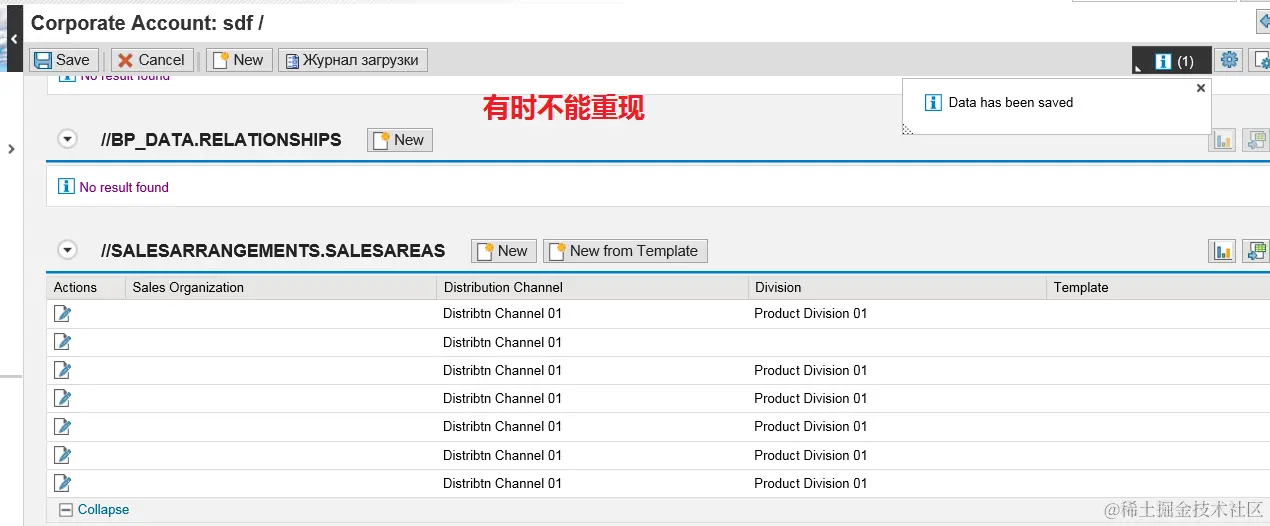The height and width of the screenshot is (526, 1270).
Task: Open chart icon in BP_DATA.RELATIONSHIPS block
Action: (1222, 140)
